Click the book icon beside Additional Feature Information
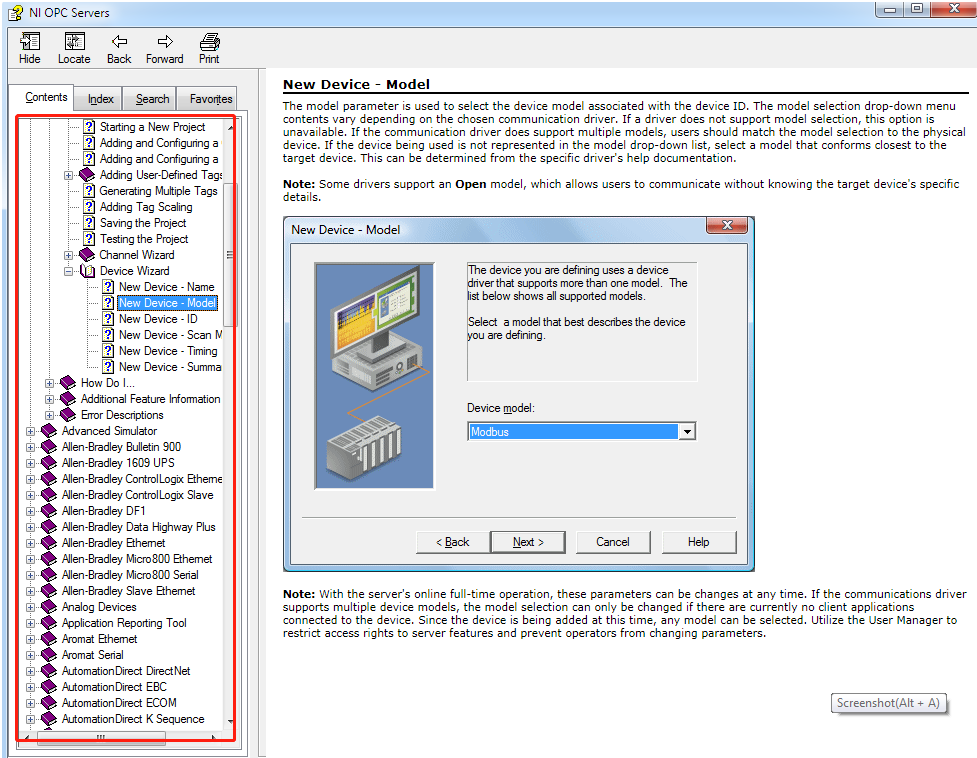The image size is (977, 758). [x=67, y=399]
